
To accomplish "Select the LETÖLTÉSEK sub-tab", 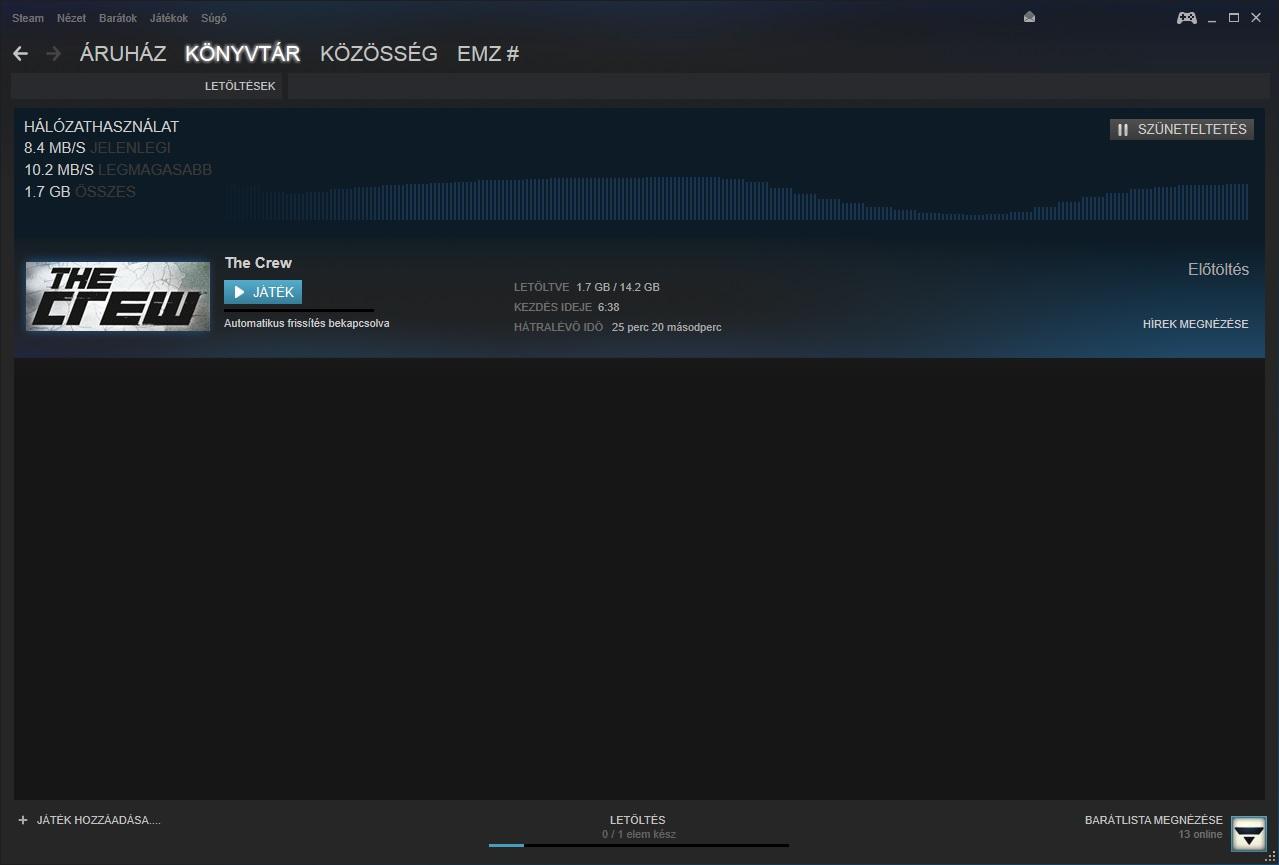I will 240,86.
